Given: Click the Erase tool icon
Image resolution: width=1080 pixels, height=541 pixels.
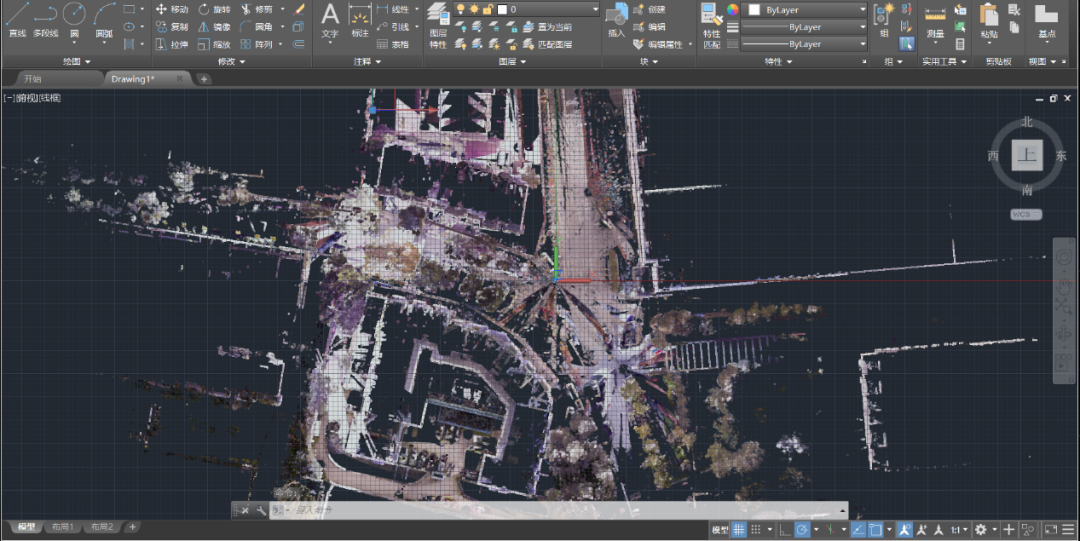Looking at the screenshot, I should click(x=299, y=10).
